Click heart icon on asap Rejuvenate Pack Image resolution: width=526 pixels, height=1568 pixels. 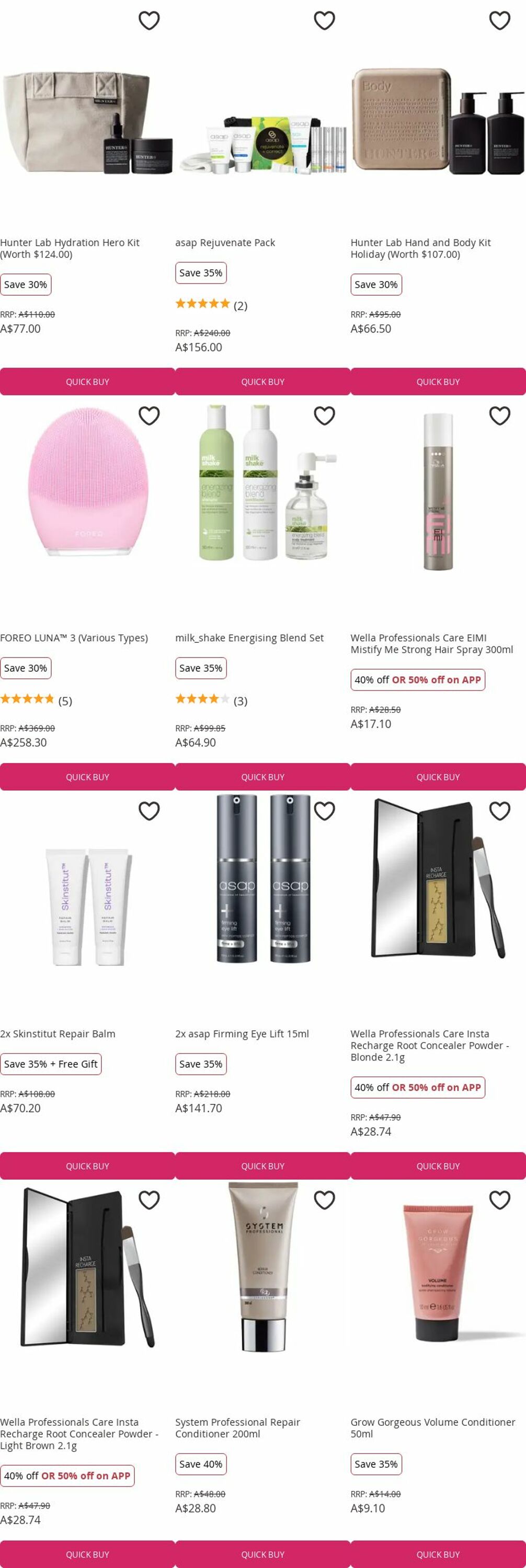(325, 20)
